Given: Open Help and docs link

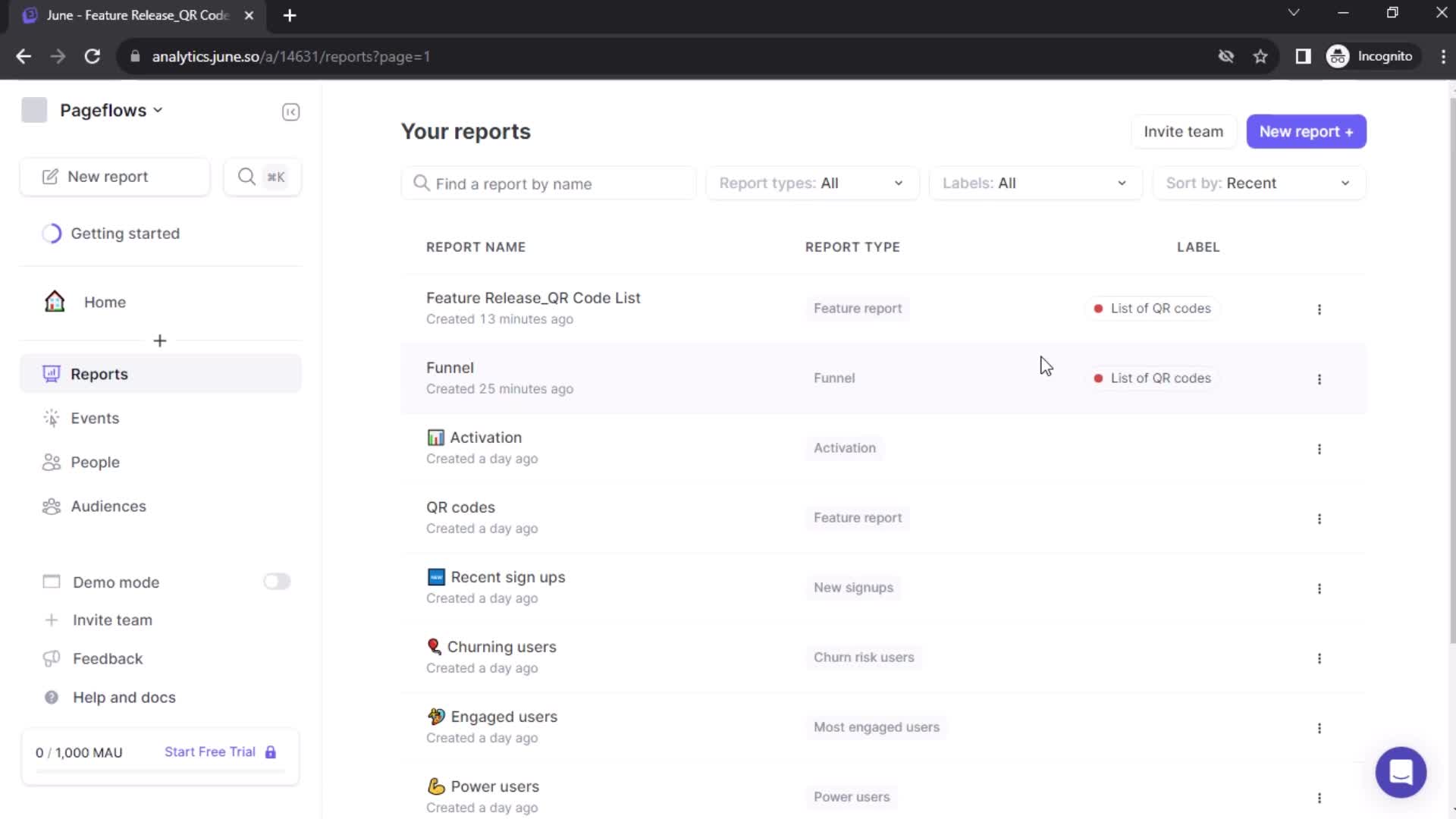Looking at the screenshot, I should (124, 697).
